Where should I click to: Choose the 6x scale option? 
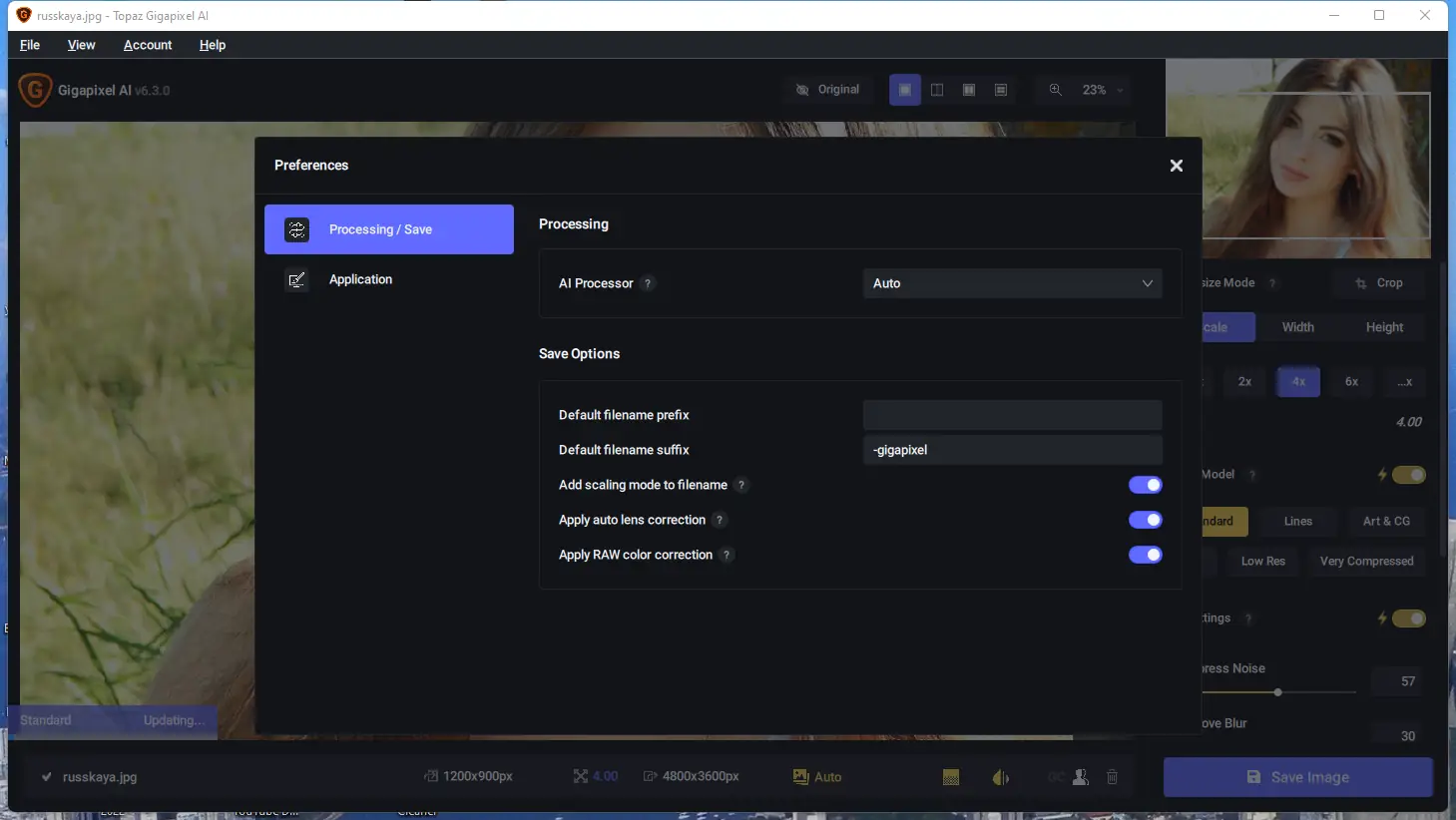click(x=1351, y=382)
